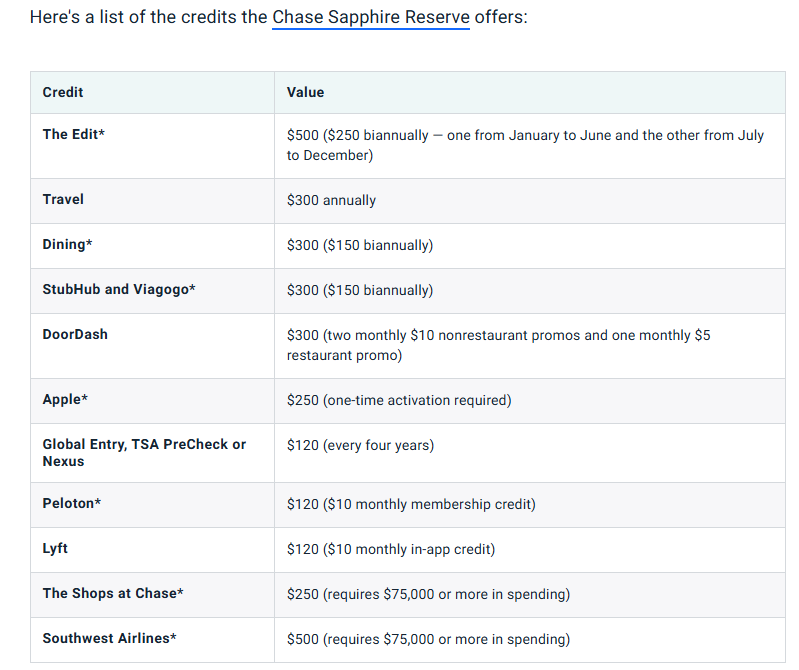Click the $250 one-time activation value
The image size is (799, 670).
(x=398, y=400)
